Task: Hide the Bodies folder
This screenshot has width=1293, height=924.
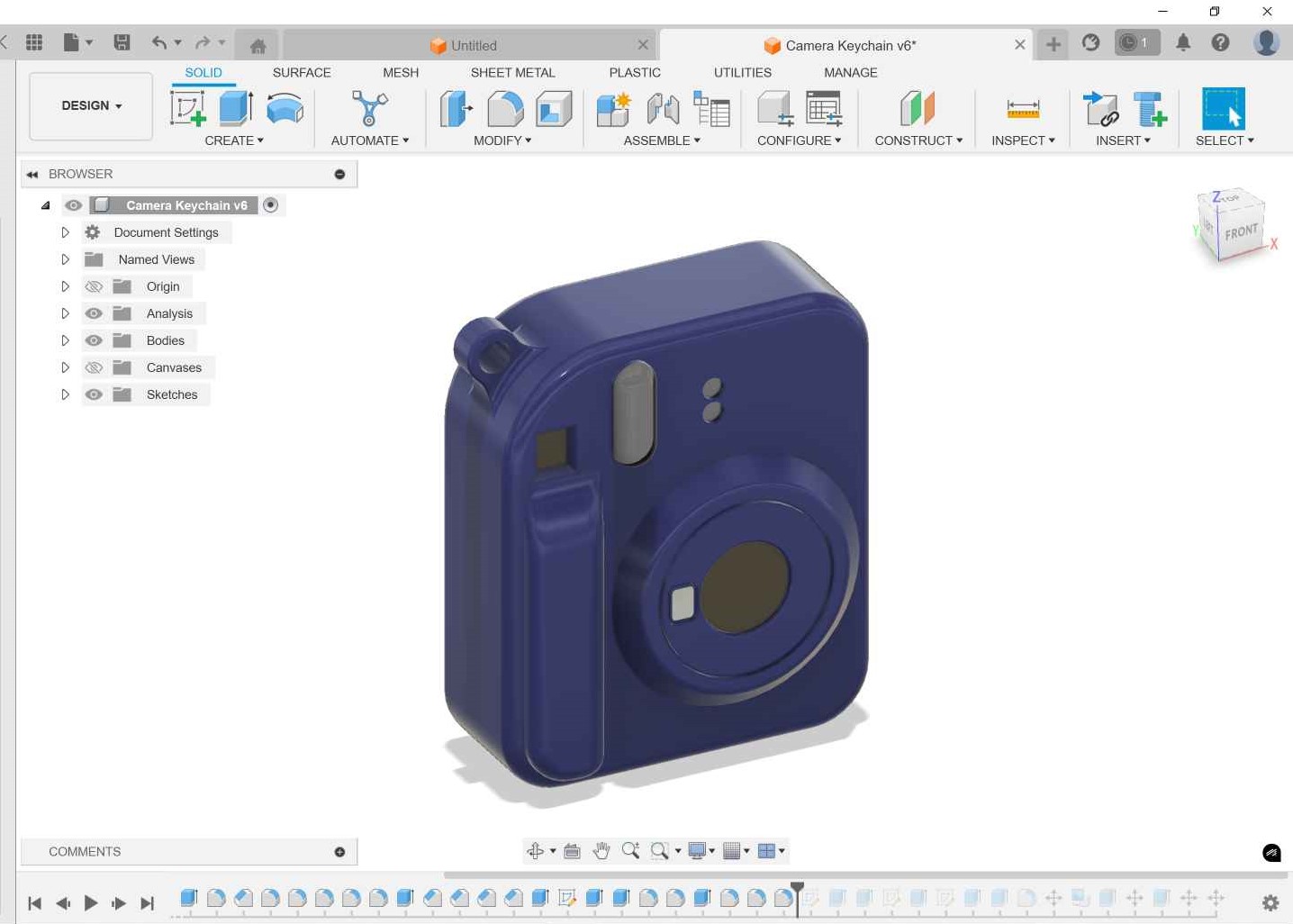Action: coord(94,340)
